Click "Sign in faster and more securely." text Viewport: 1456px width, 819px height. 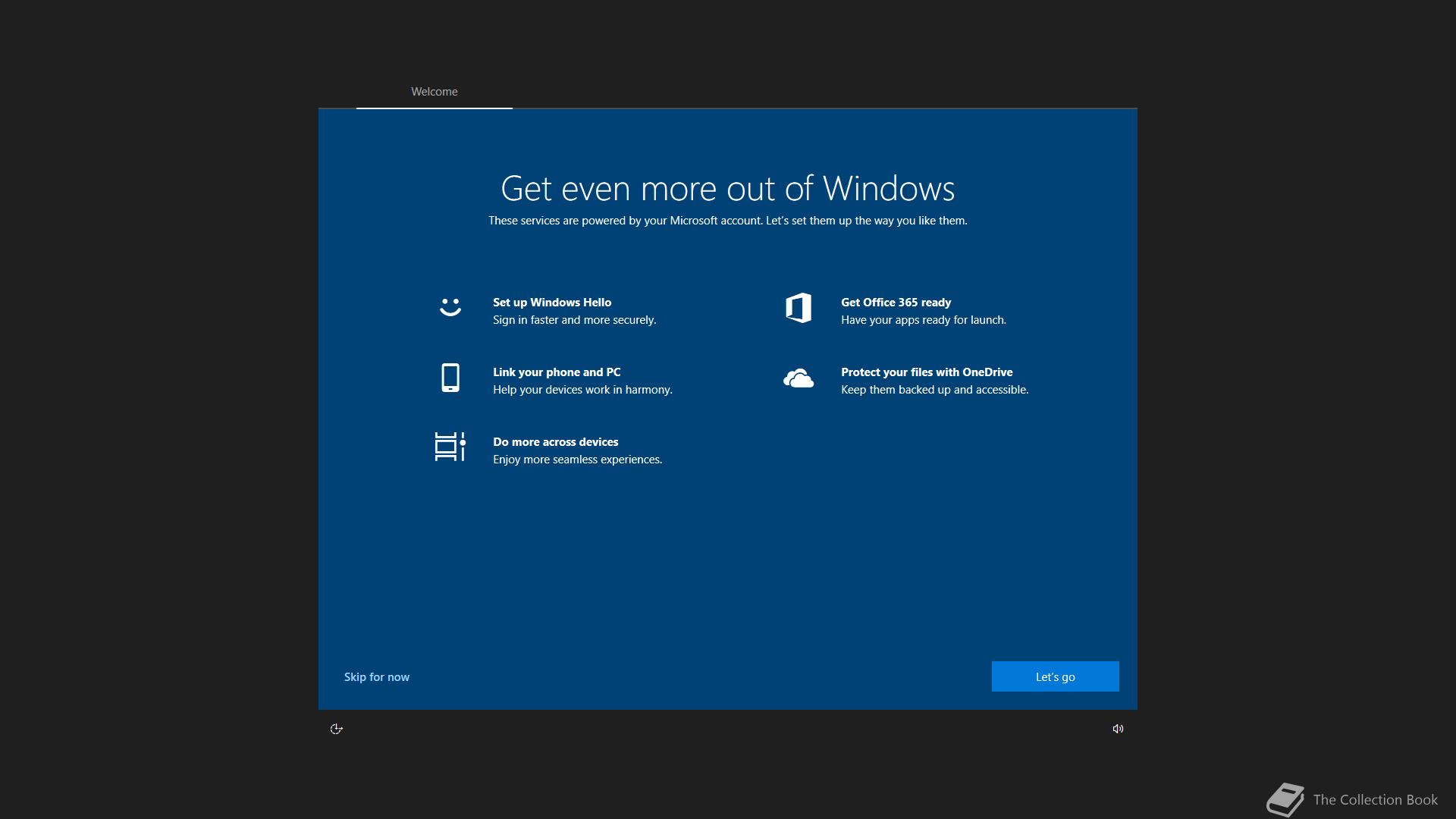pyautogui.click(x=575, y=320)
